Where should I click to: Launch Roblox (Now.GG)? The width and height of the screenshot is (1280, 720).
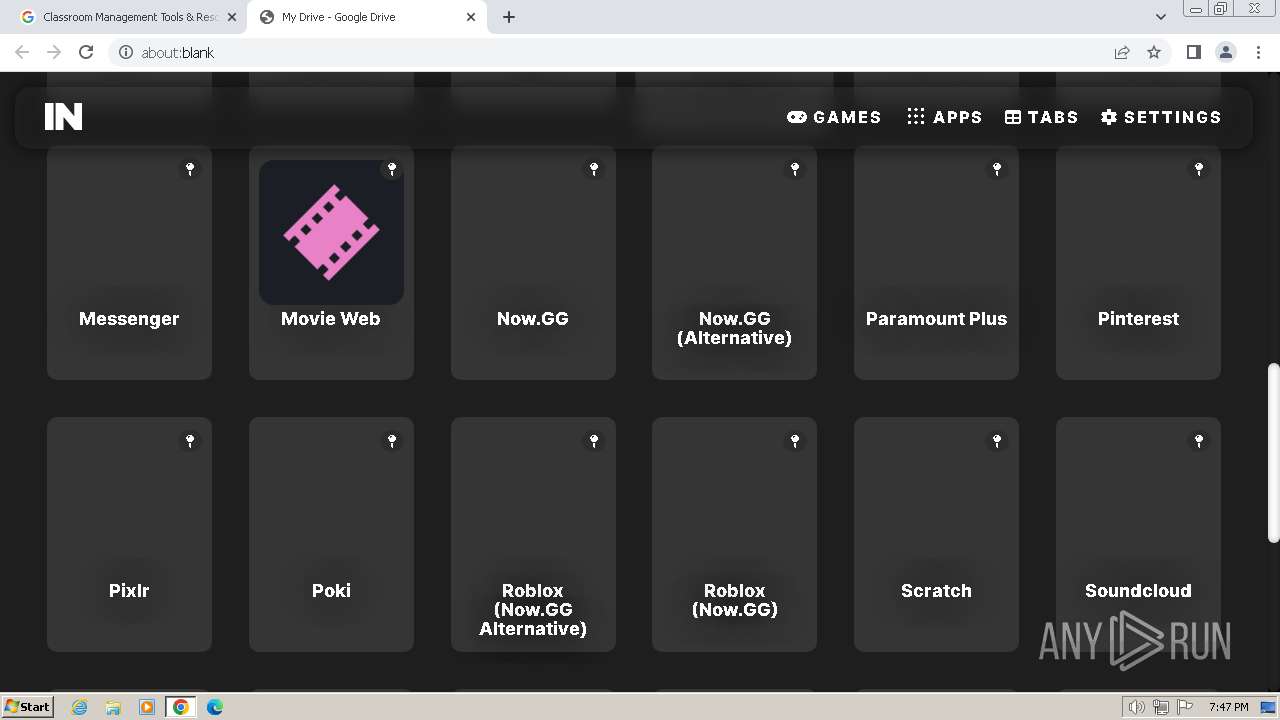pyautogui.click(x=734, y=534)
